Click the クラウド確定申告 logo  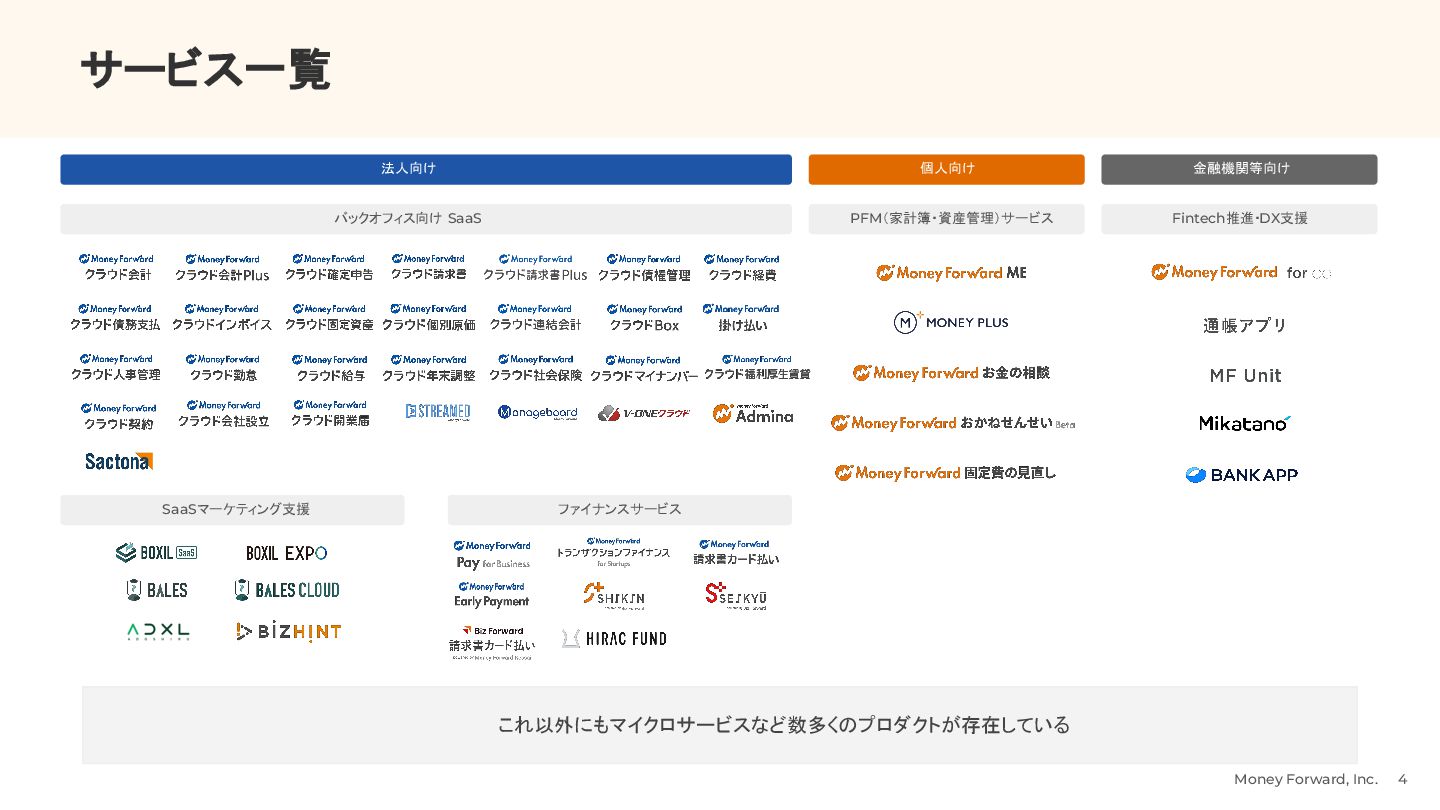click(x=329, y=267)
